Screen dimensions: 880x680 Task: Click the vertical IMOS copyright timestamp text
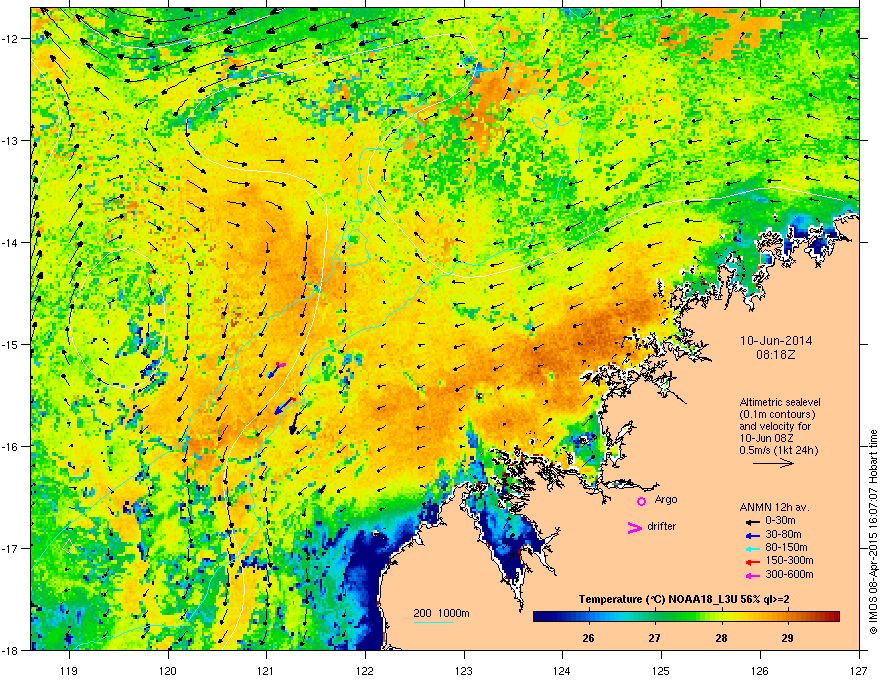pyautogui.click(x=873, y=532)
